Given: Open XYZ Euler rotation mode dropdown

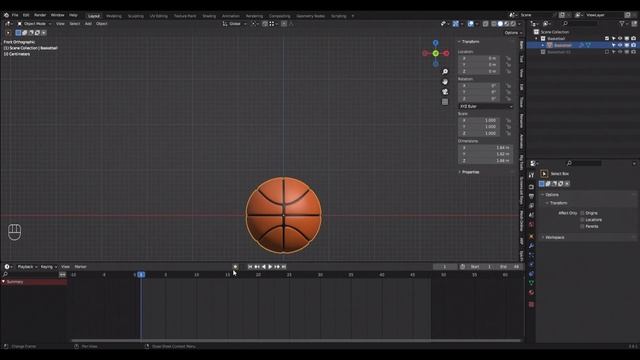Looking at the screenshot, I should coord(486,107).
